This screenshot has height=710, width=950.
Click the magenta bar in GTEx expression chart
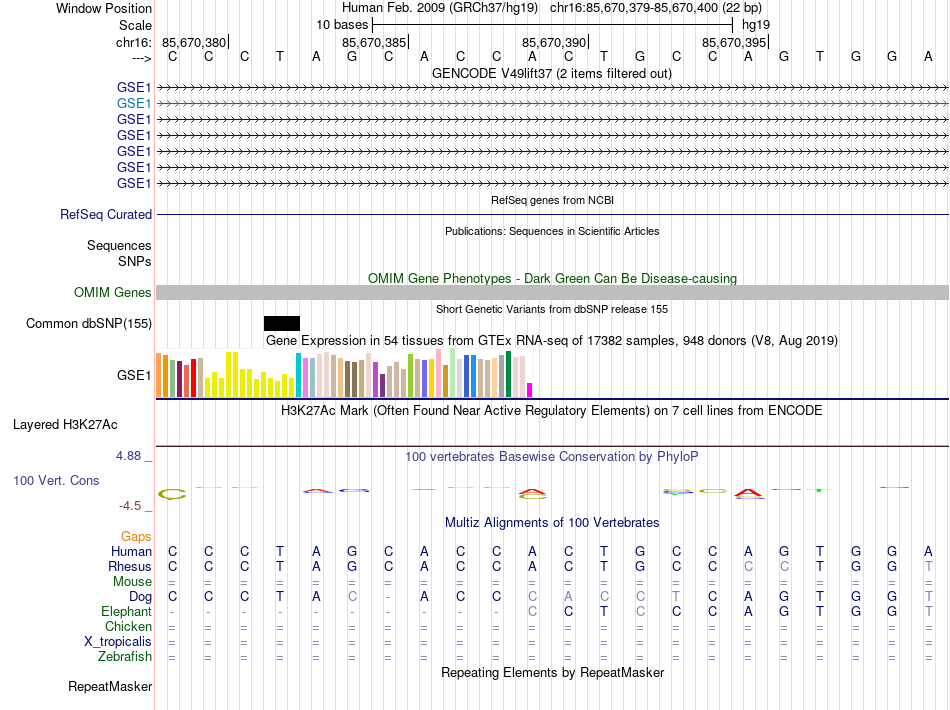(530, 390)
